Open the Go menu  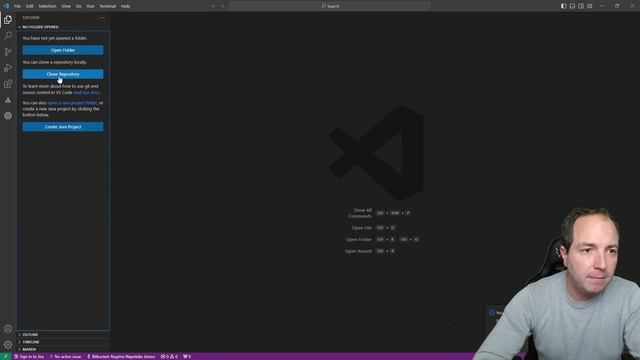click(x=78, y=6)
